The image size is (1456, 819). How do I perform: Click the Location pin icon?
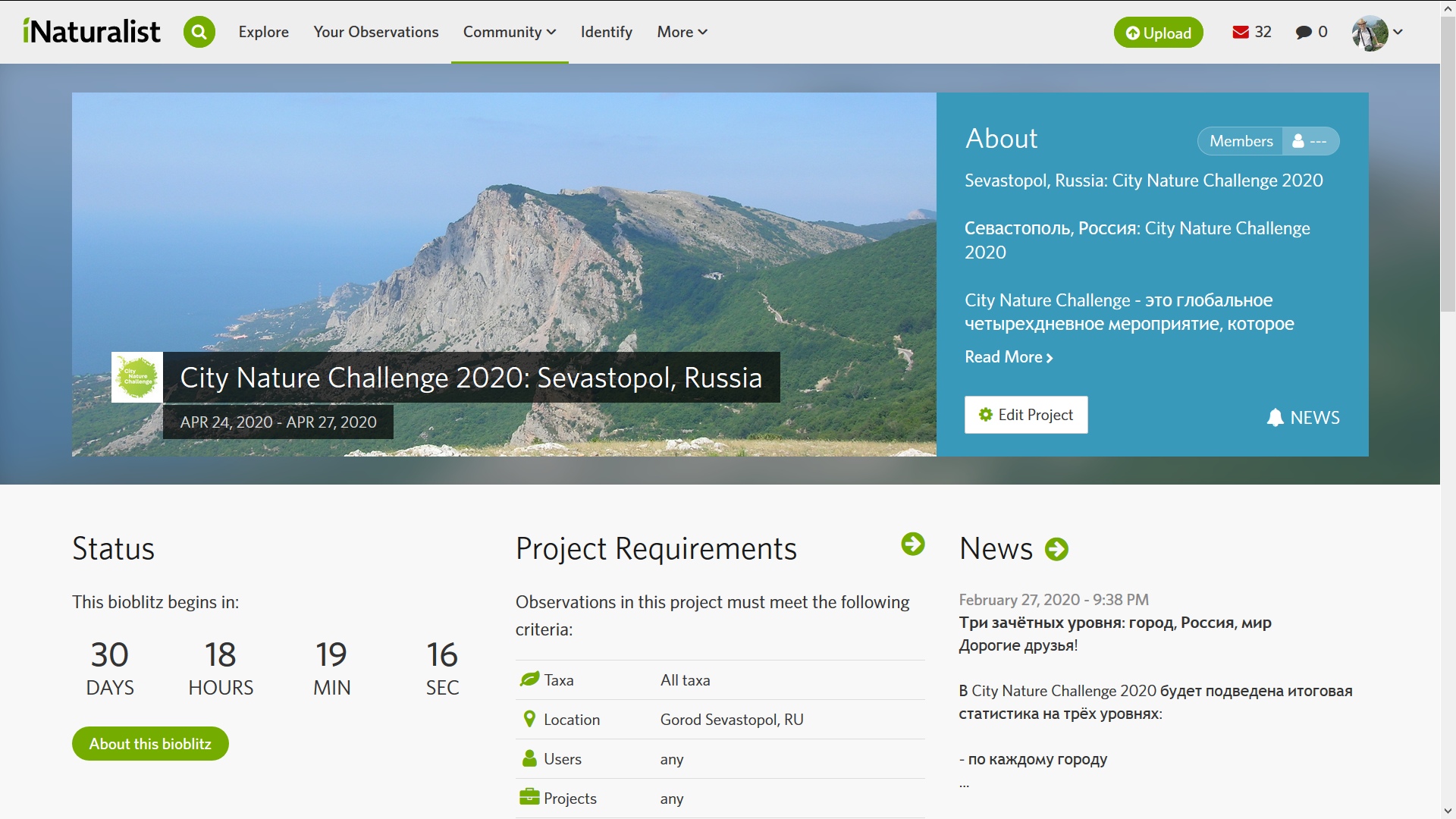tap(529, 719)
